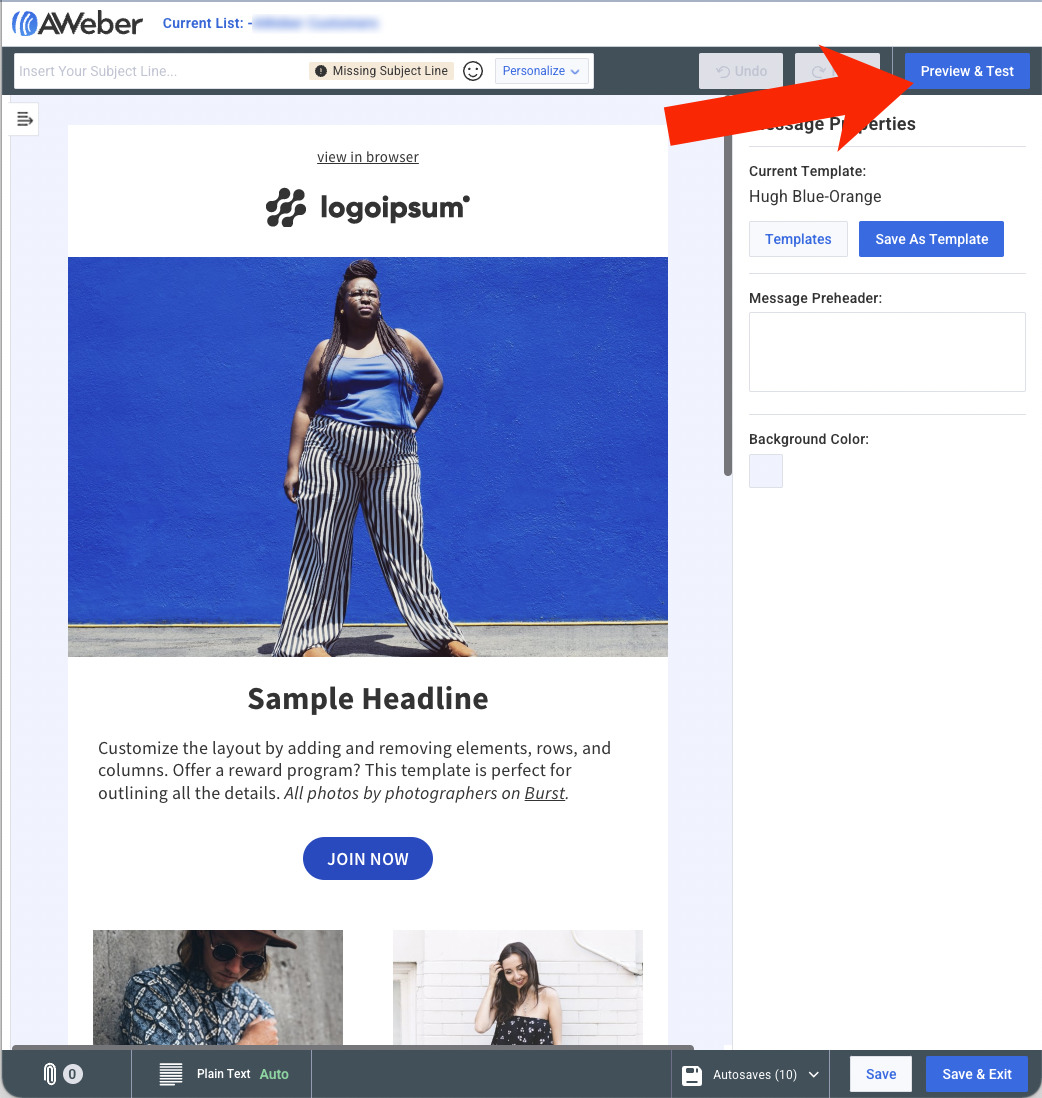
Task: Click the Preview & Test button
Action: point(967,70)
